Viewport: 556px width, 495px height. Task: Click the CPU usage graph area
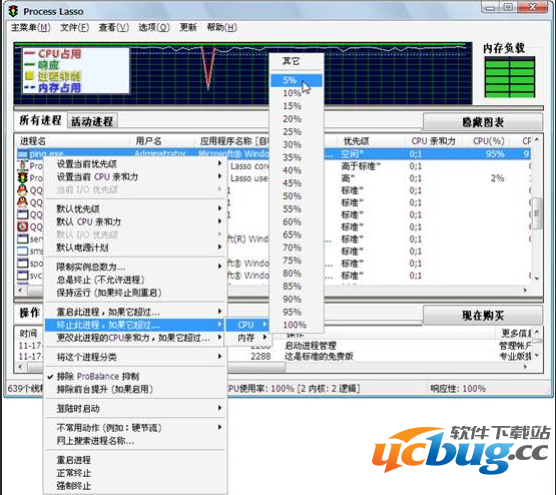[243, 73]
